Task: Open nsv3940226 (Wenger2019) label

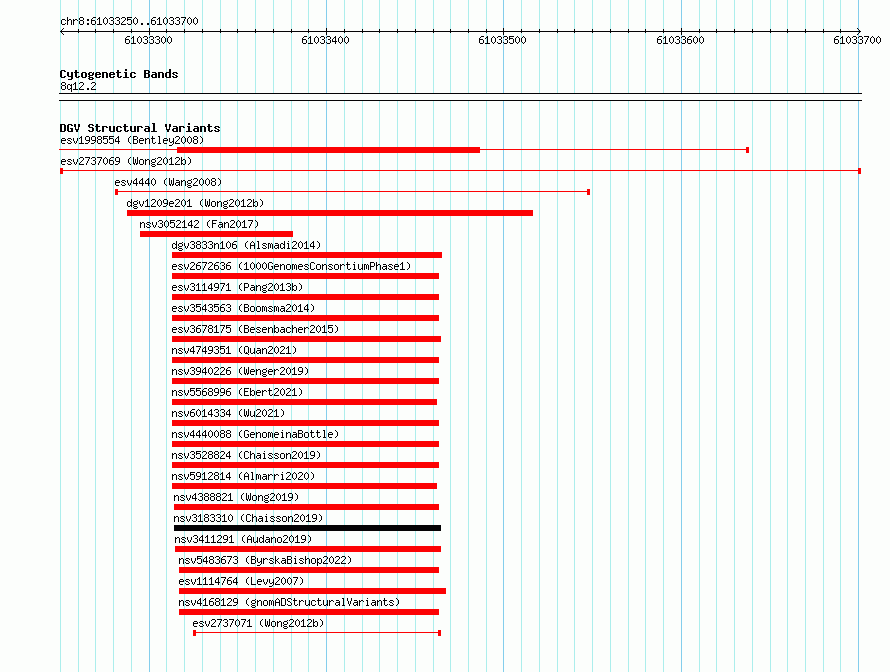Action: tap(240, 371)
